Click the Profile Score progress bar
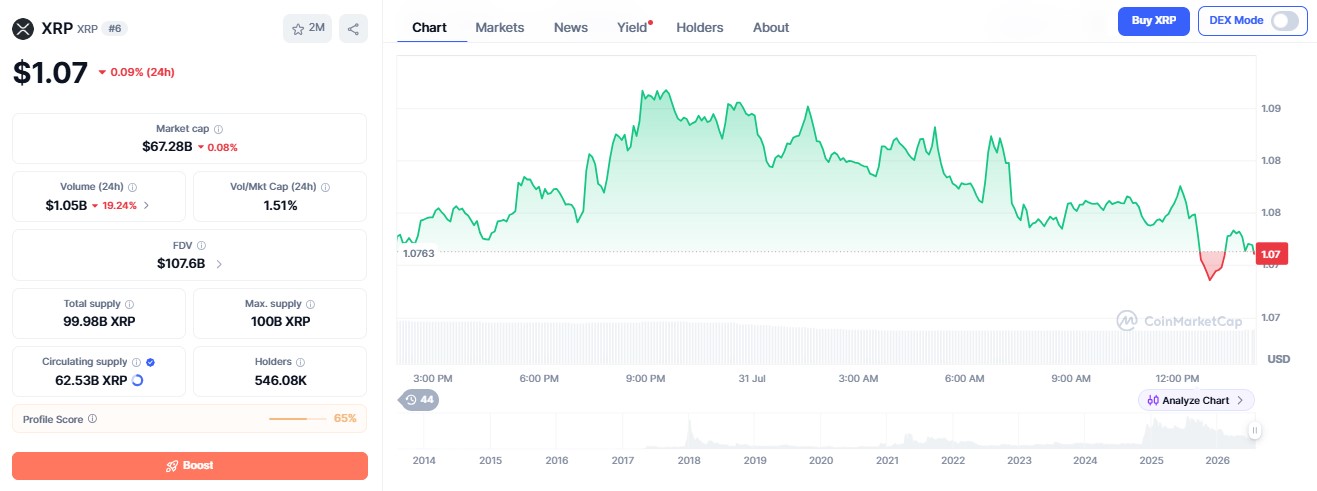The height and width of the screenshot is (491, 1317). click(298, 419)
